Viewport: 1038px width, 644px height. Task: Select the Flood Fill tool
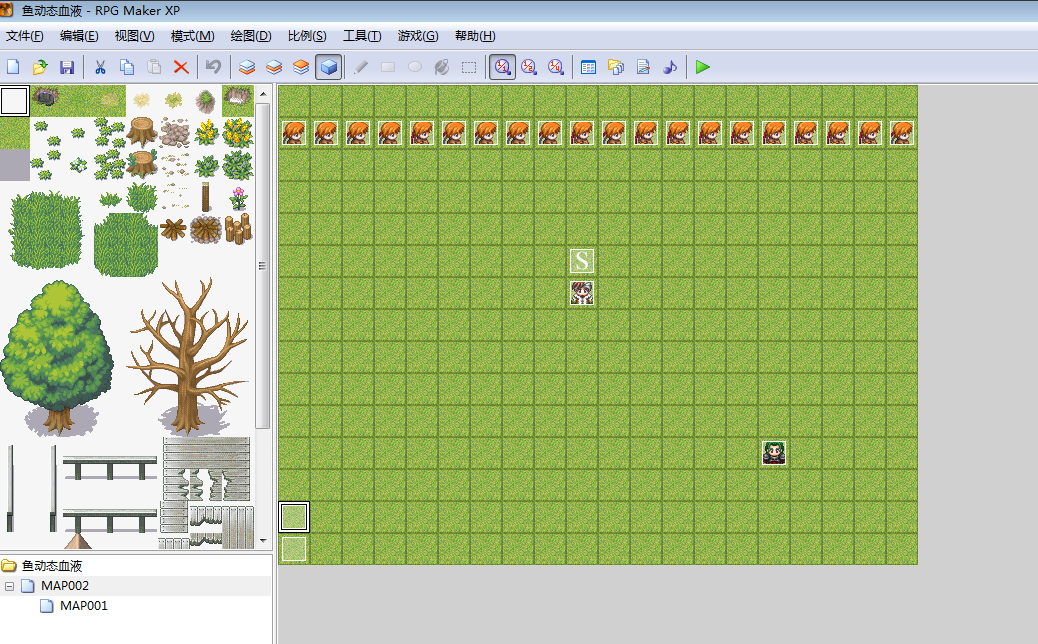click(x=442, y=67)
